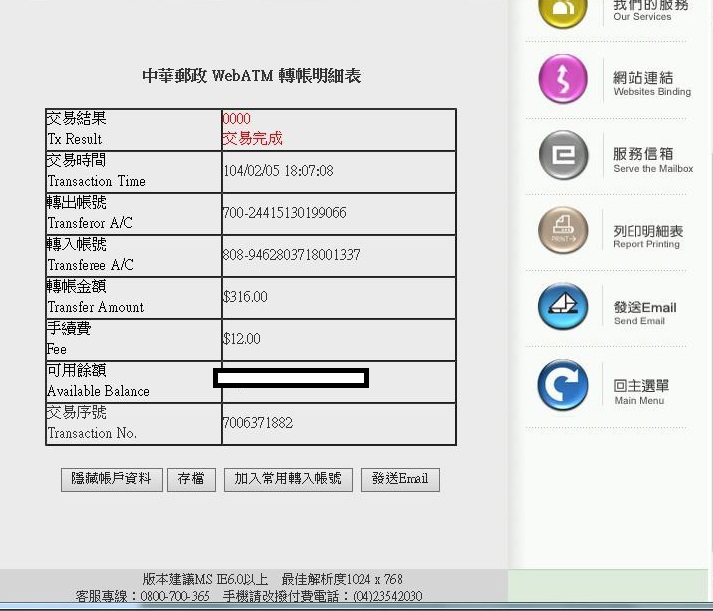The height and width of the screenshot is (611, 713).
Task: Select the 手續費 Fee label cell
Action: pos(134,340)
